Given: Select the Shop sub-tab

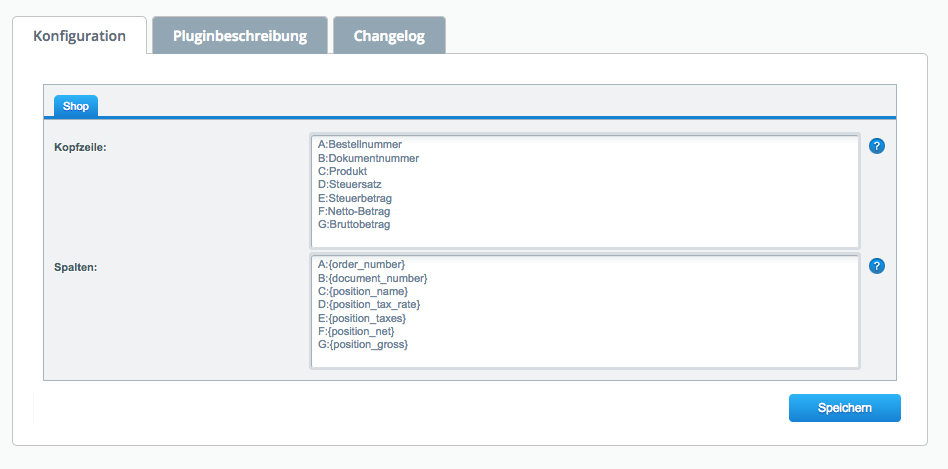Looking at the screenshot, I should click(76, 106).
